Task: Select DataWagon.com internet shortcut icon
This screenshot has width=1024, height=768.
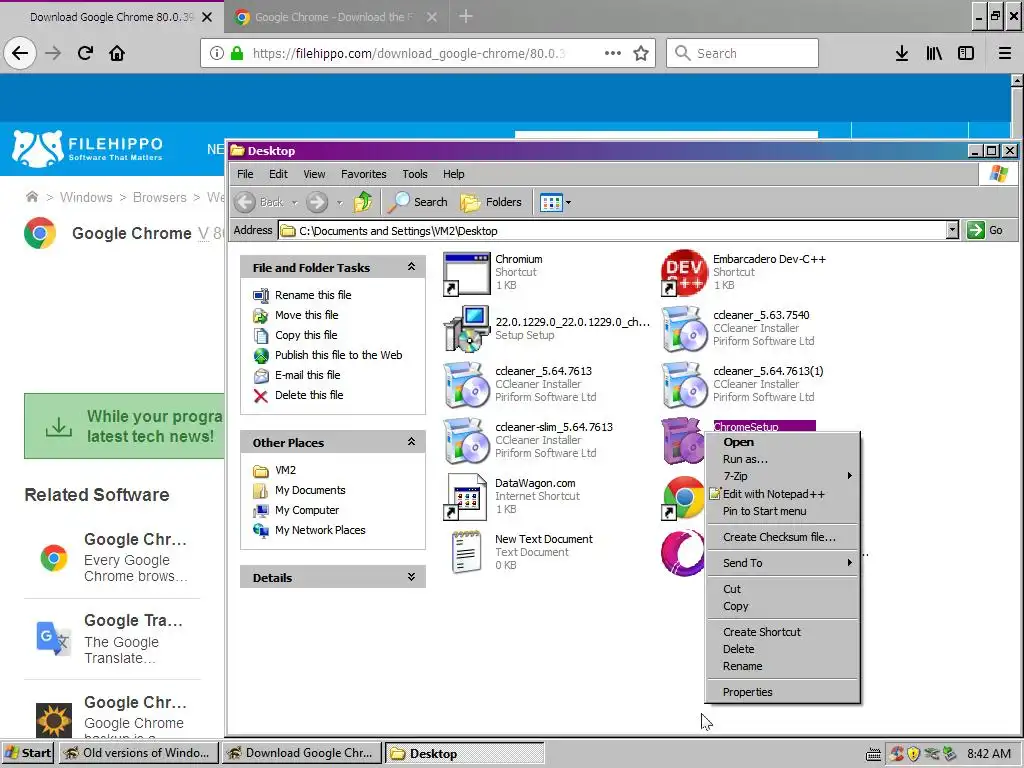Action: (466, 497)
